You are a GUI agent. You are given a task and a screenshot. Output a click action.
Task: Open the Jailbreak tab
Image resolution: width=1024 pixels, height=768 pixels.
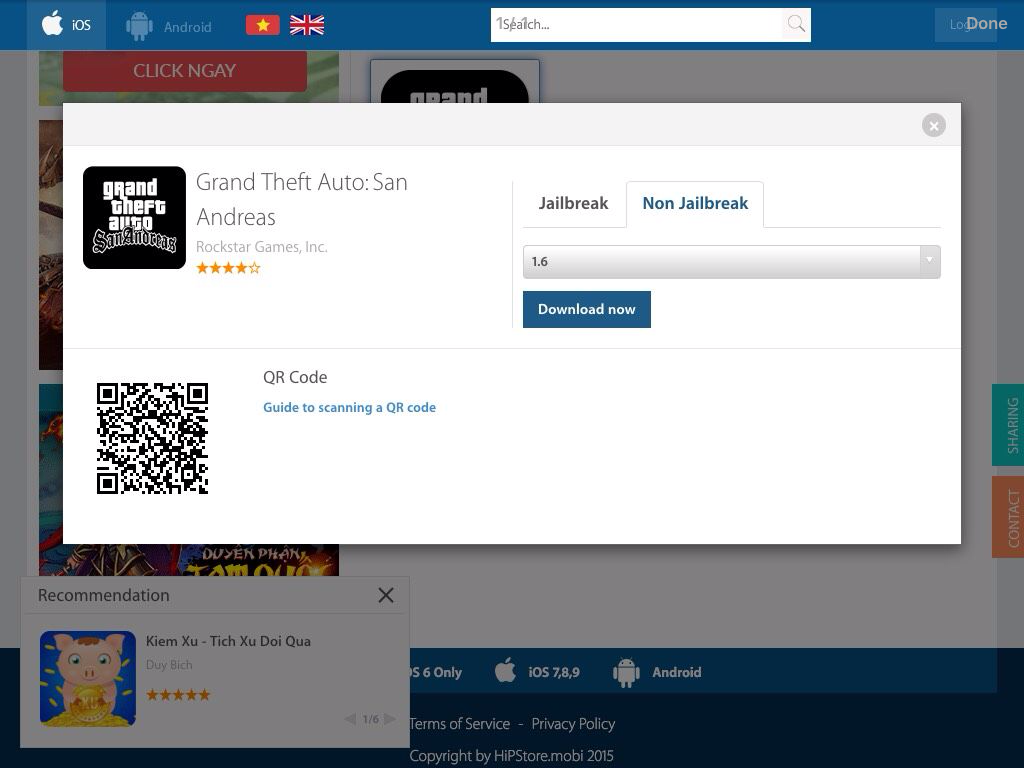point(573,203)
